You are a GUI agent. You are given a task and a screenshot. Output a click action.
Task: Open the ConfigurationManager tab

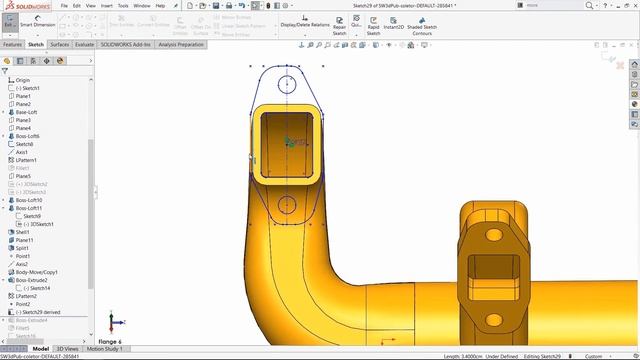tap(33, 61)
